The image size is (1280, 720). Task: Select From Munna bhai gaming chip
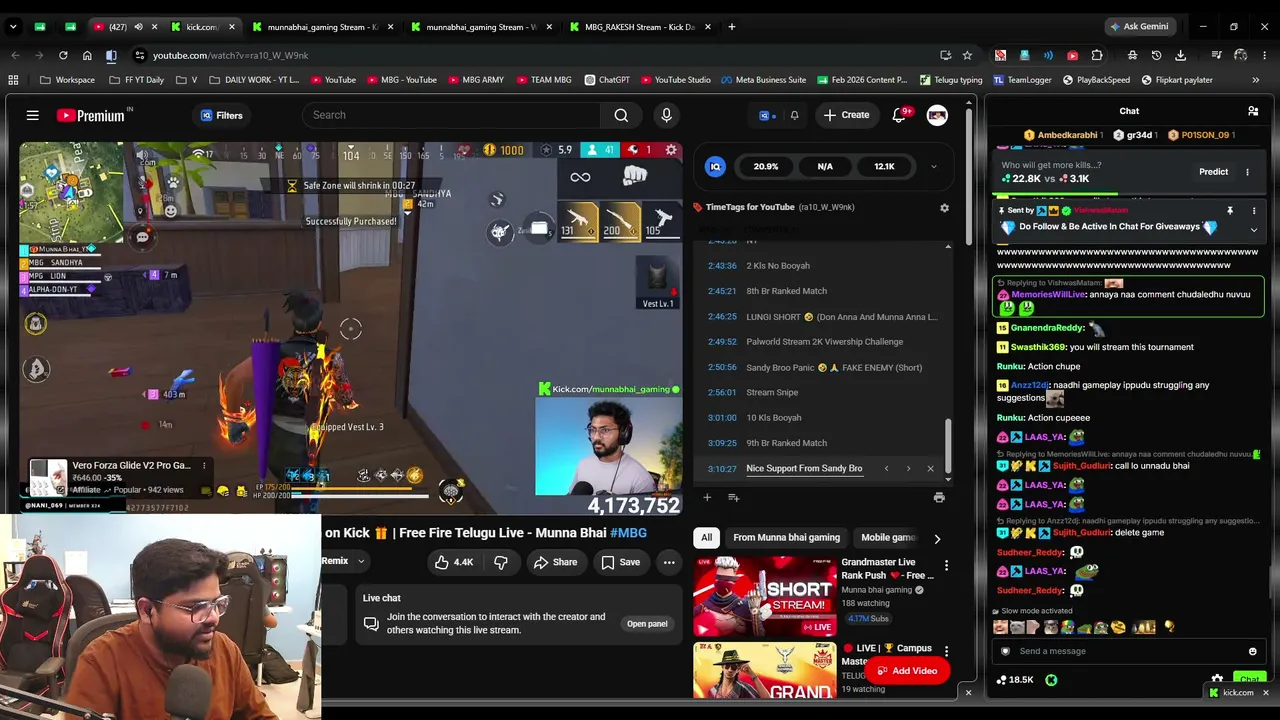[786, 538]
